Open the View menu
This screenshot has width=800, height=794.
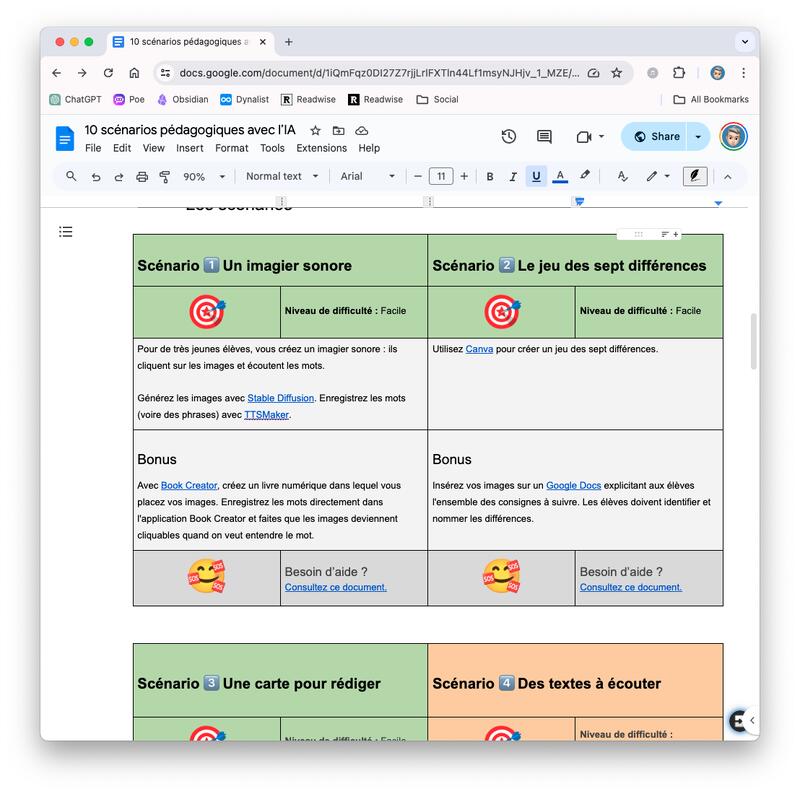(154, 148)
